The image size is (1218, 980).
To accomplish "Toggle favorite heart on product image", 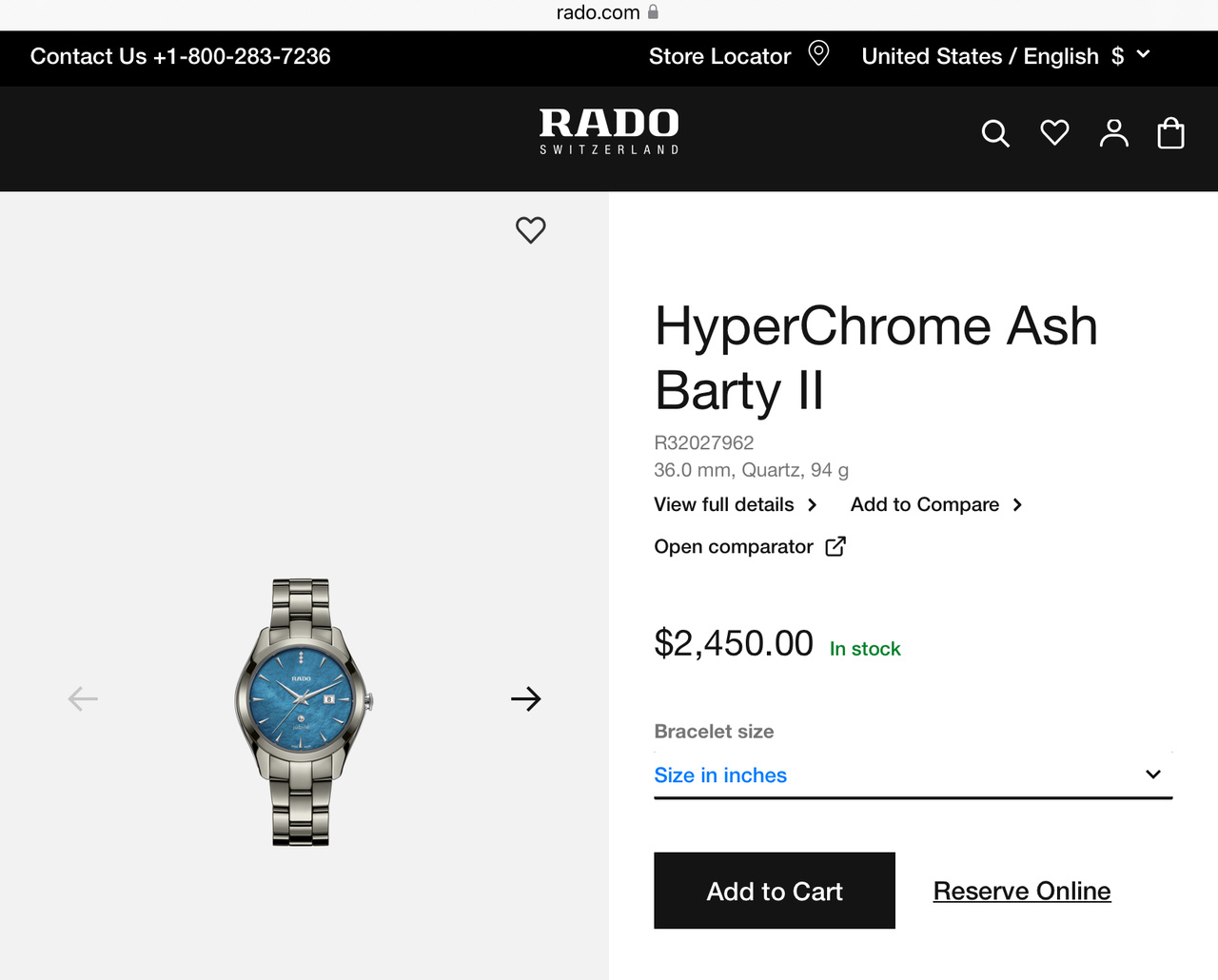I will 531,229.
